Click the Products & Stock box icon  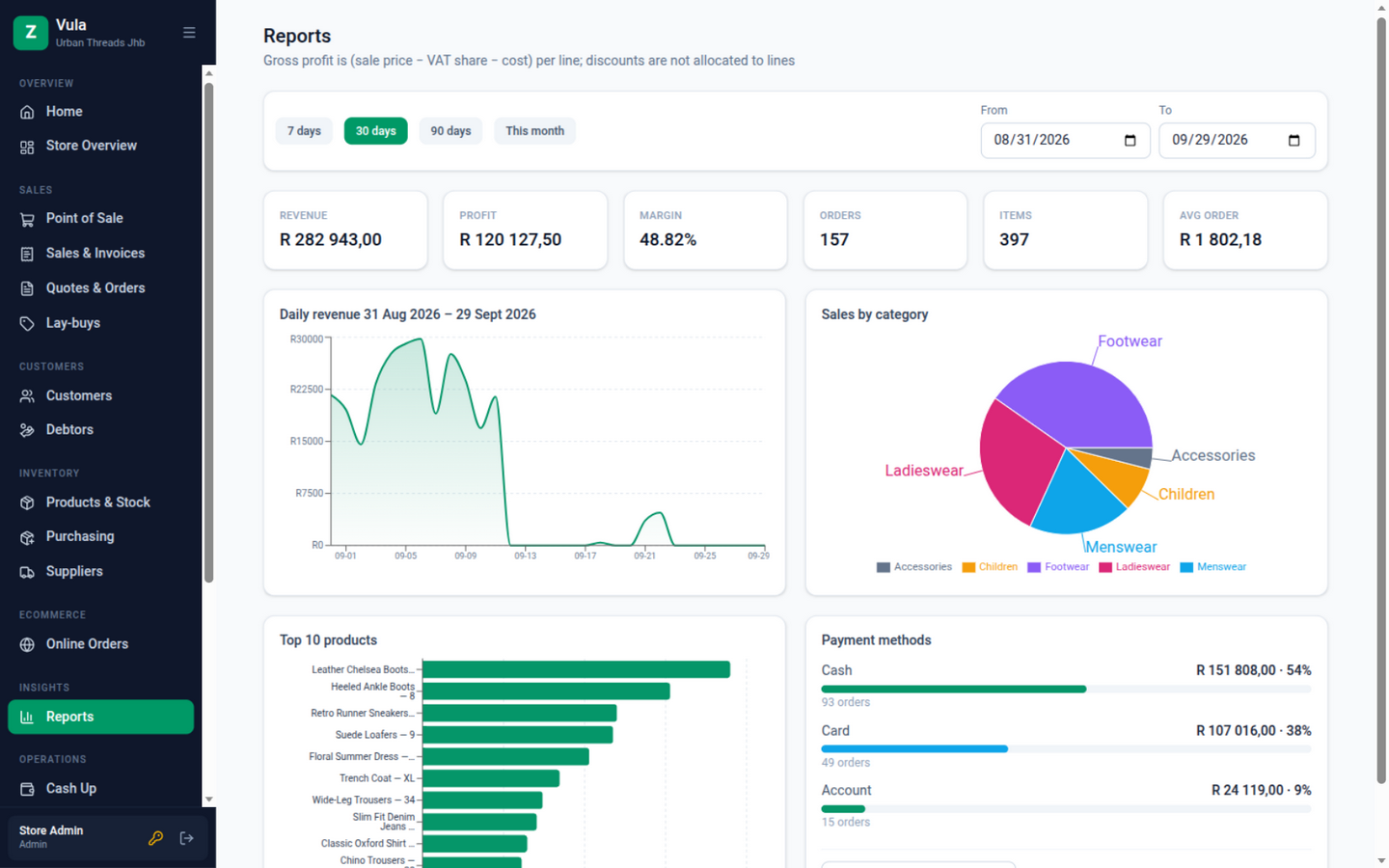pos(27,502)
